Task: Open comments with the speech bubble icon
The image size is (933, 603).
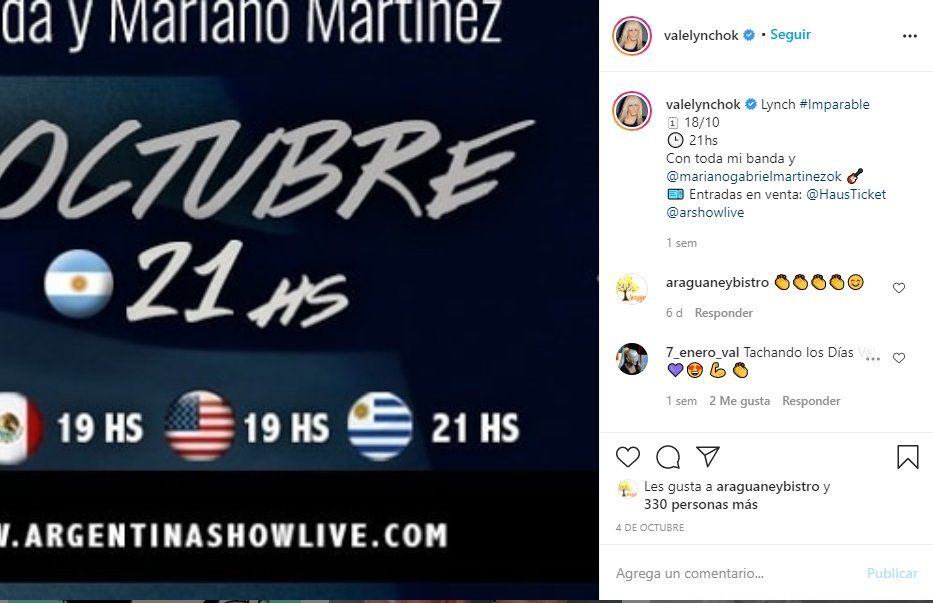Action: 668,457
